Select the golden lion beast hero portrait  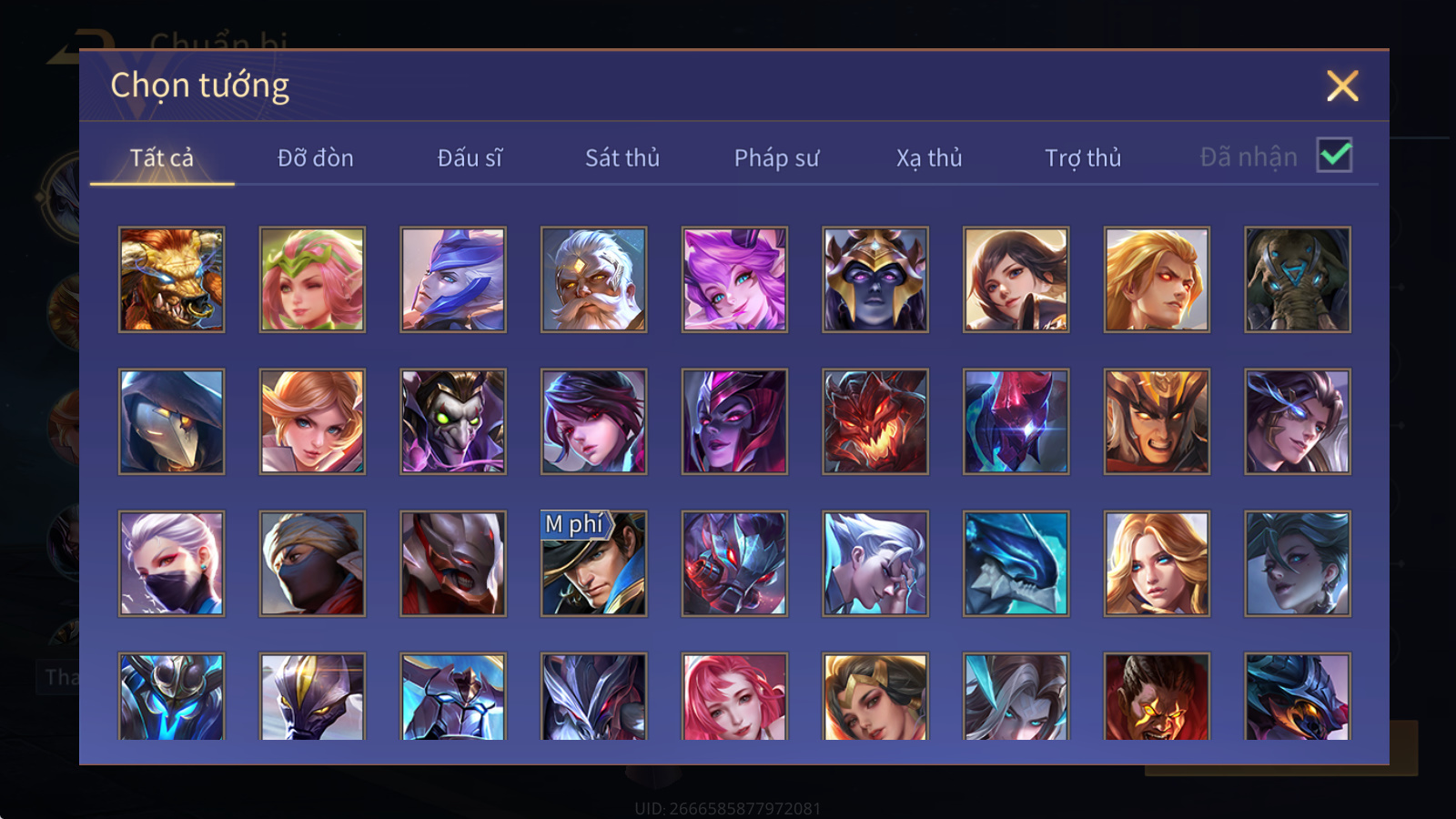click(x=171, y=279)
